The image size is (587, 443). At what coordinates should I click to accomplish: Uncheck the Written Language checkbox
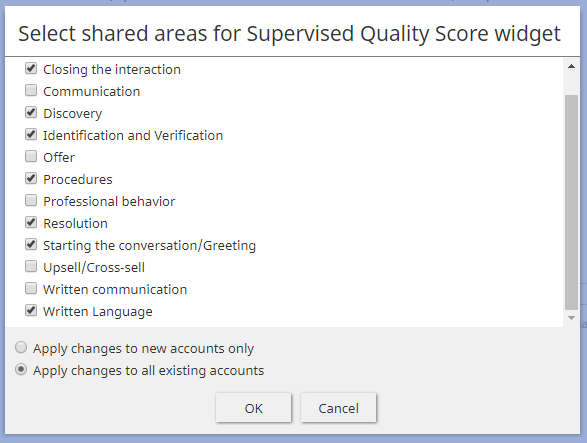point(31,310)
